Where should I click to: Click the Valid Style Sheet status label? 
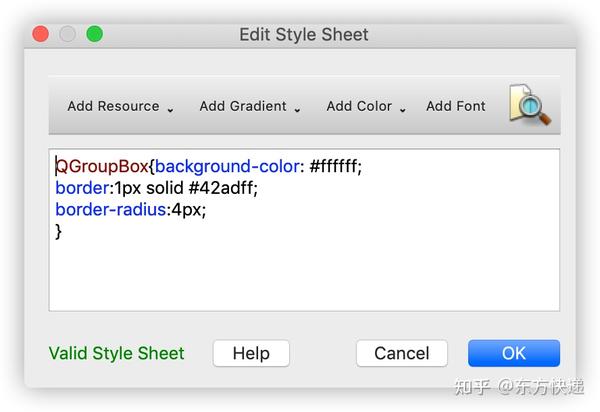click(x=117, y=353)
